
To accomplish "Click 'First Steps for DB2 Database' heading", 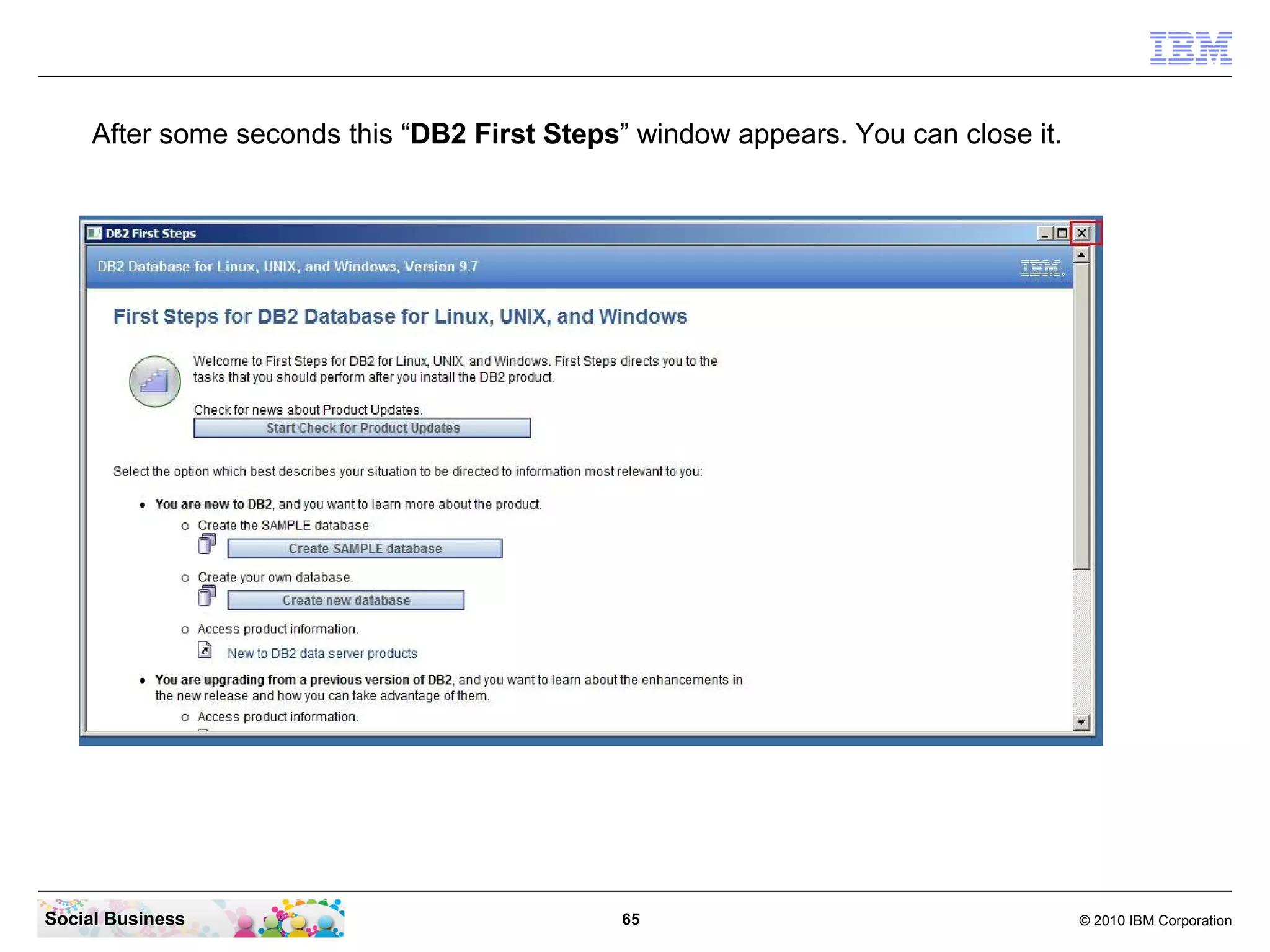I will pos(400,317).
